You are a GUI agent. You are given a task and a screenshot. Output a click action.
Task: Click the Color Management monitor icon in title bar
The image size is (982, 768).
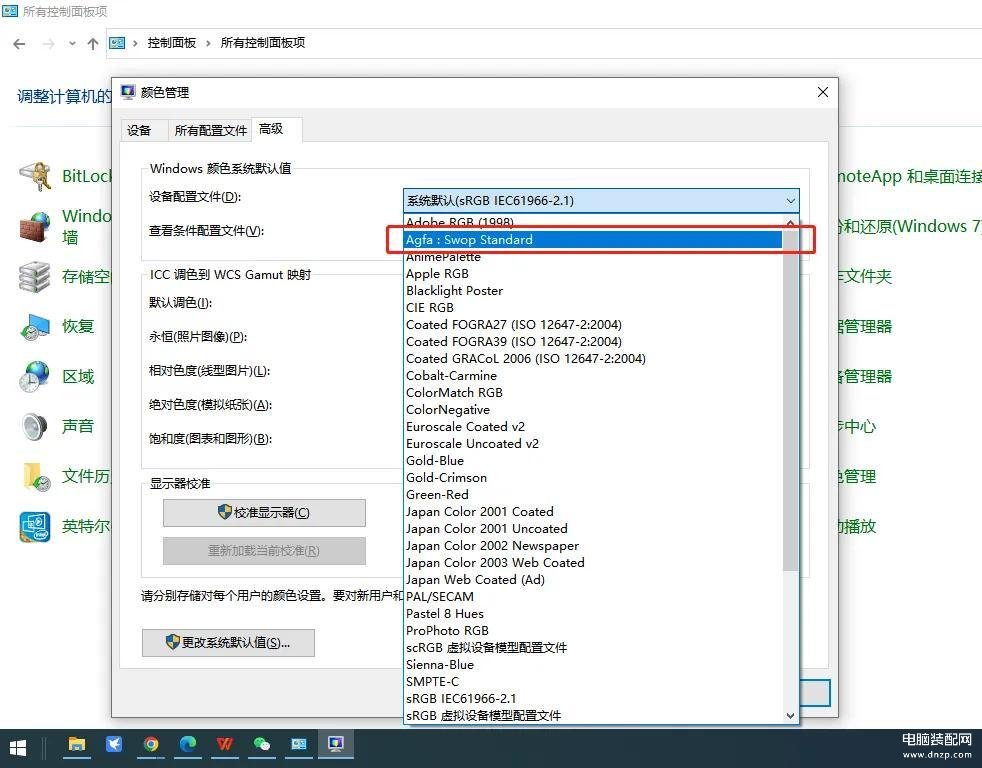click(128, 92)
